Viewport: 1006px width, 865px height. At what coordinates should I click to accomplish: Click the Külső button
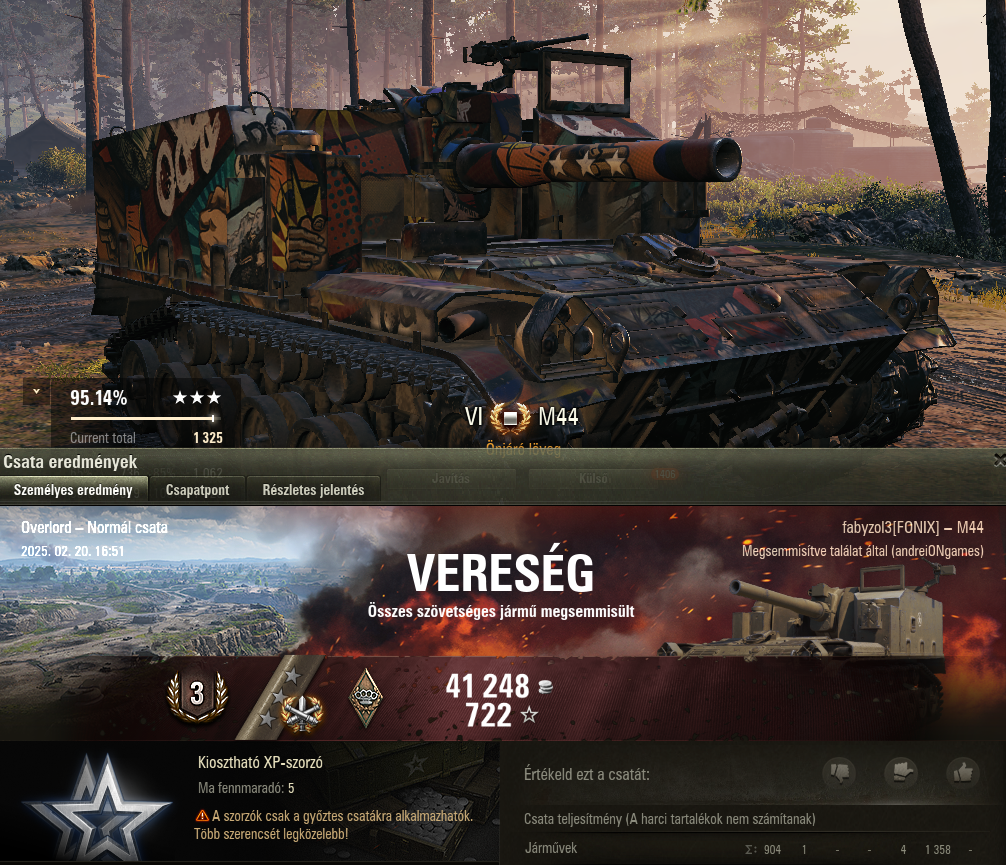(x=593, y=478)
